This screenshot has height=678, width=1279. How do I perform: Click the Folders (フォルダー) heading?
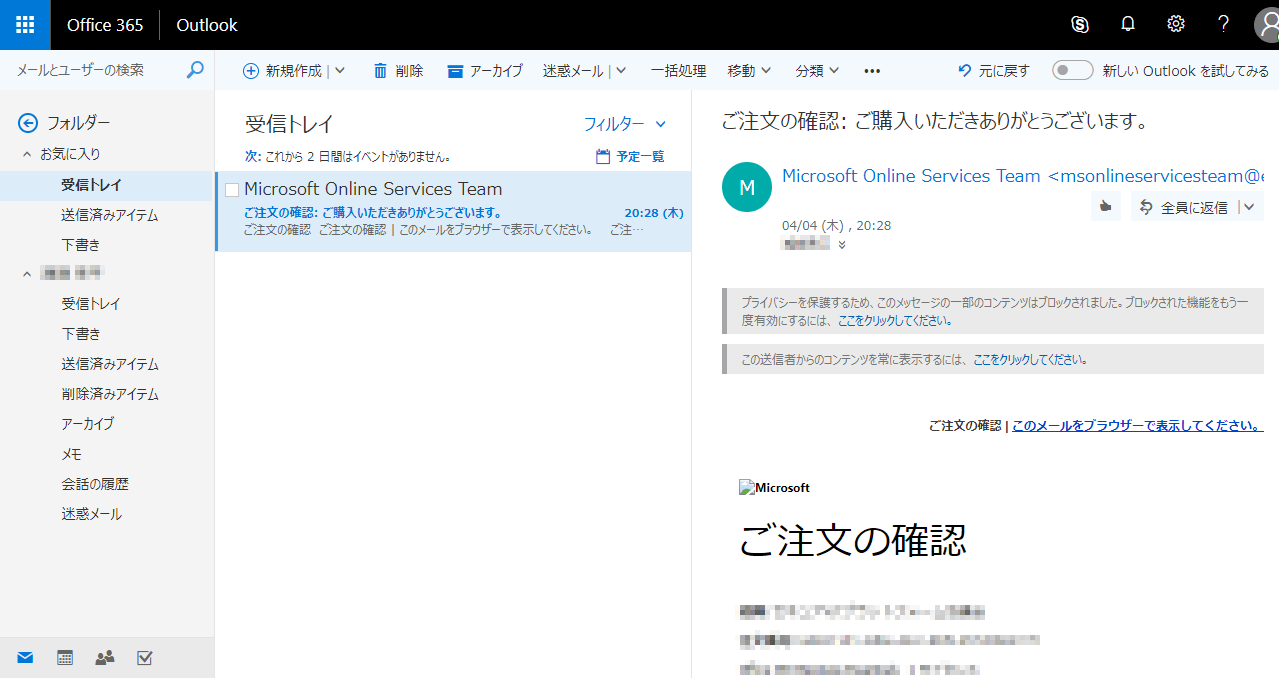pos(79,123)
